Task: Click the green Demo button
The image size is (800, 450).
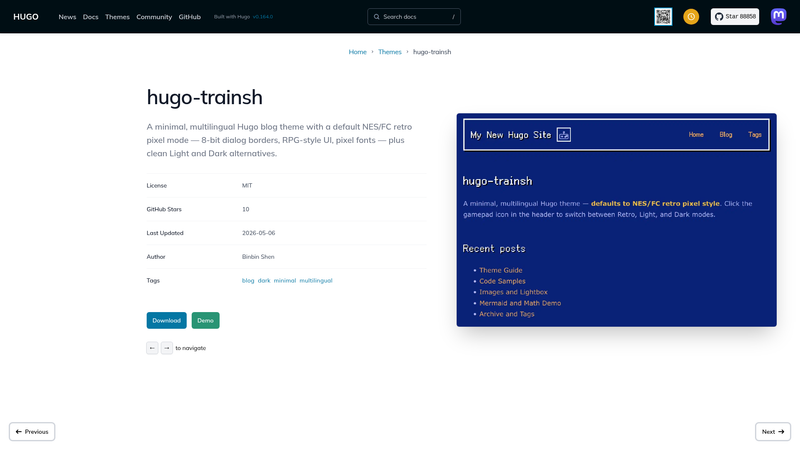Action: click(x=206, y=320)
